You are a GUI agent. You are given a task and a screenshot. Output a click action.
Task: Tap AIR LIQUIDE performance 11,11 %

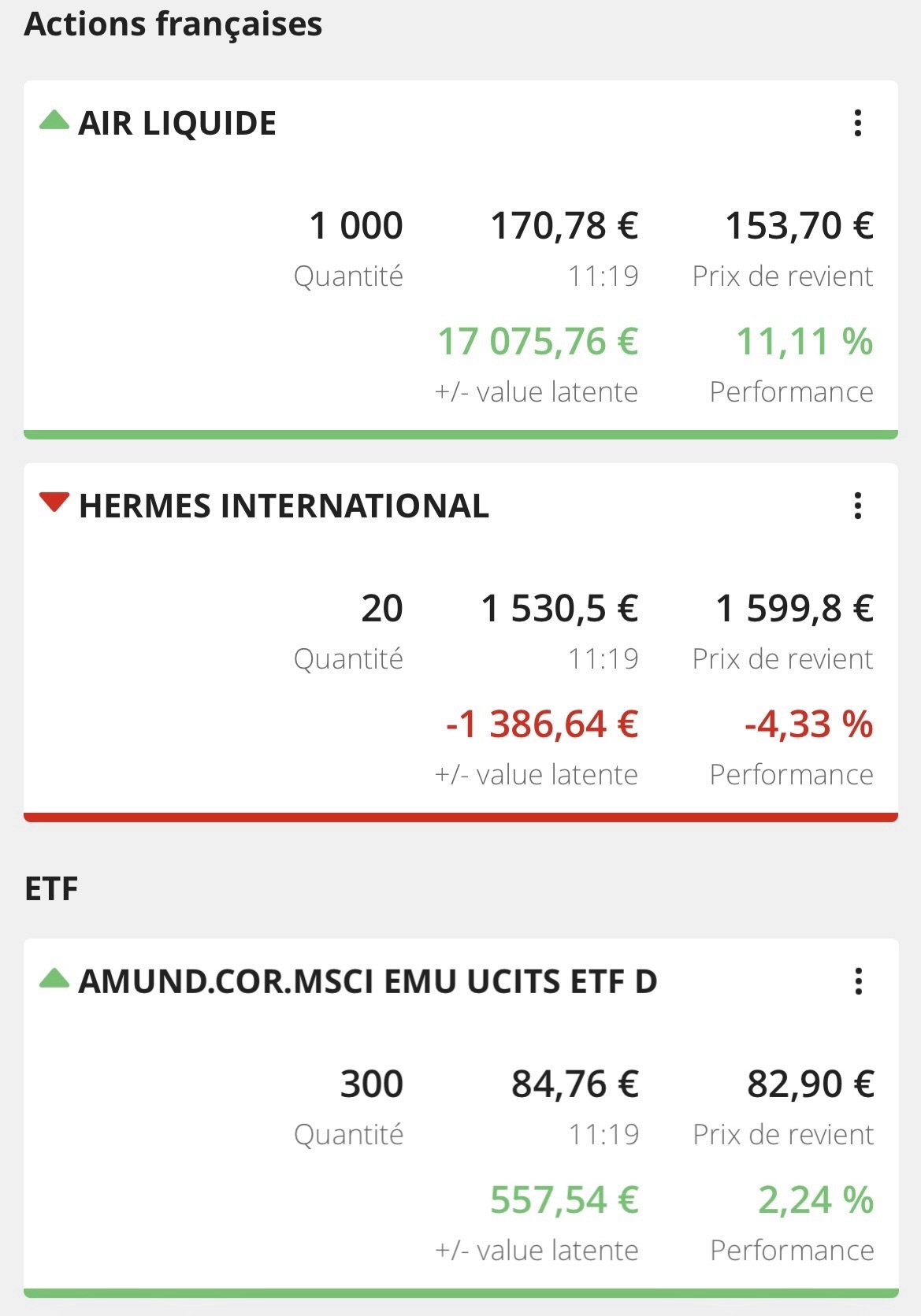point(804,342)
